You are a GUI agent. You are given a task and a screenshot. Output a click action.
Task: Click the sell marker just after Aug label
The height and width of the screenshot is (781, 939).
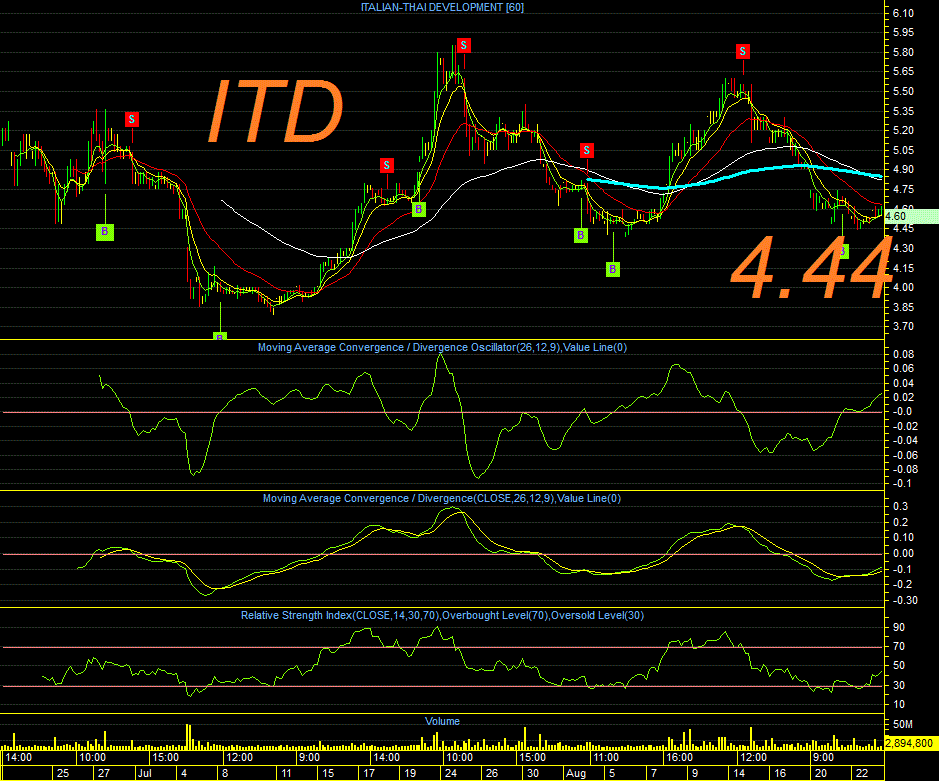[587, 150]
